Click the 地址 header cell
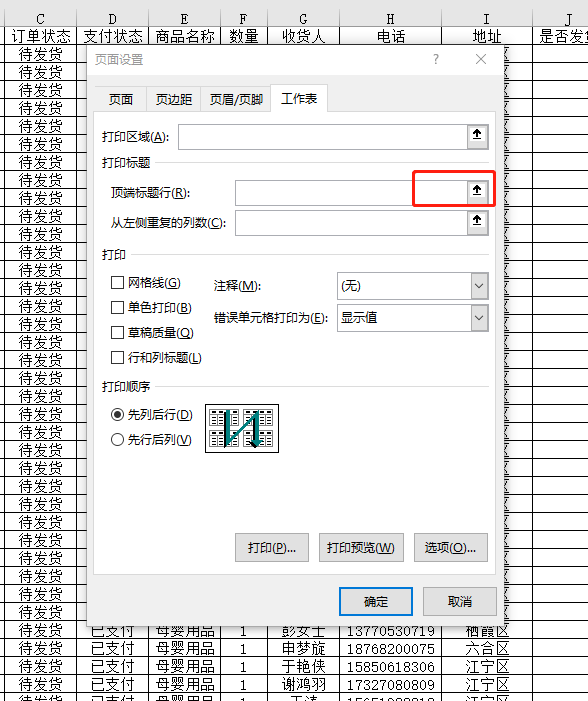This screenshot has width=588, height=701. [x=486, y=36]
